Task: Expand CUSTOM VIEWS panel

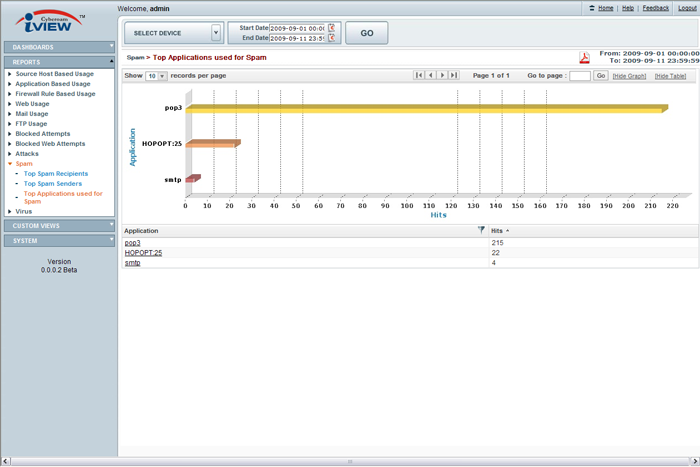Action: pyautogui.click(x=59, y=225)
